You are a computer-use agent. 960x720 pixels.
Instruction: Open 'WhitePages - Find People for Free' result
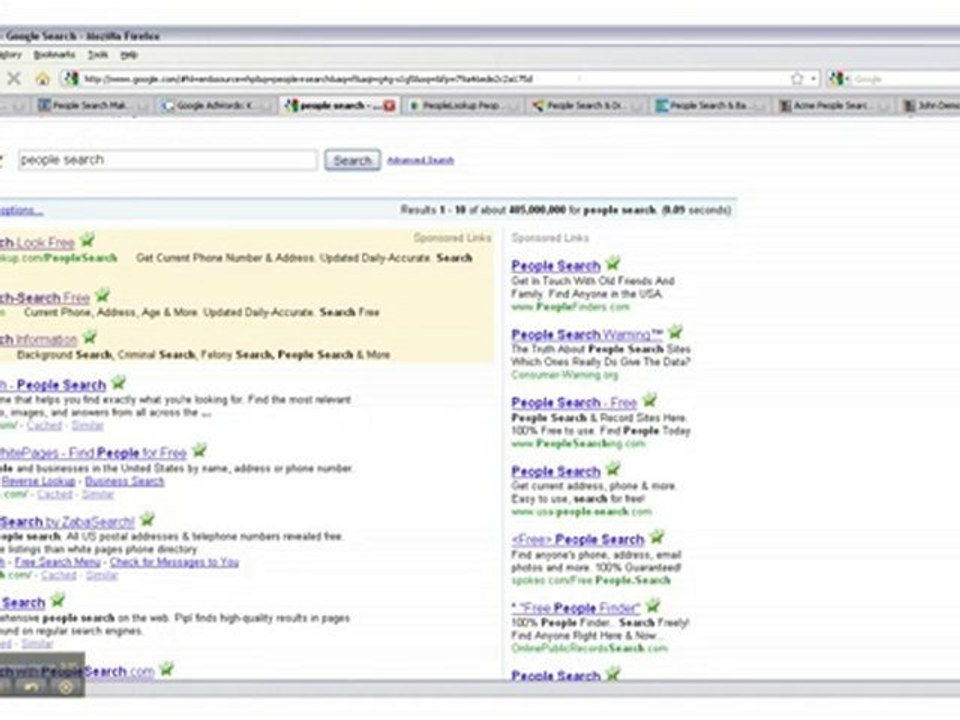click(x=93, y=453)
